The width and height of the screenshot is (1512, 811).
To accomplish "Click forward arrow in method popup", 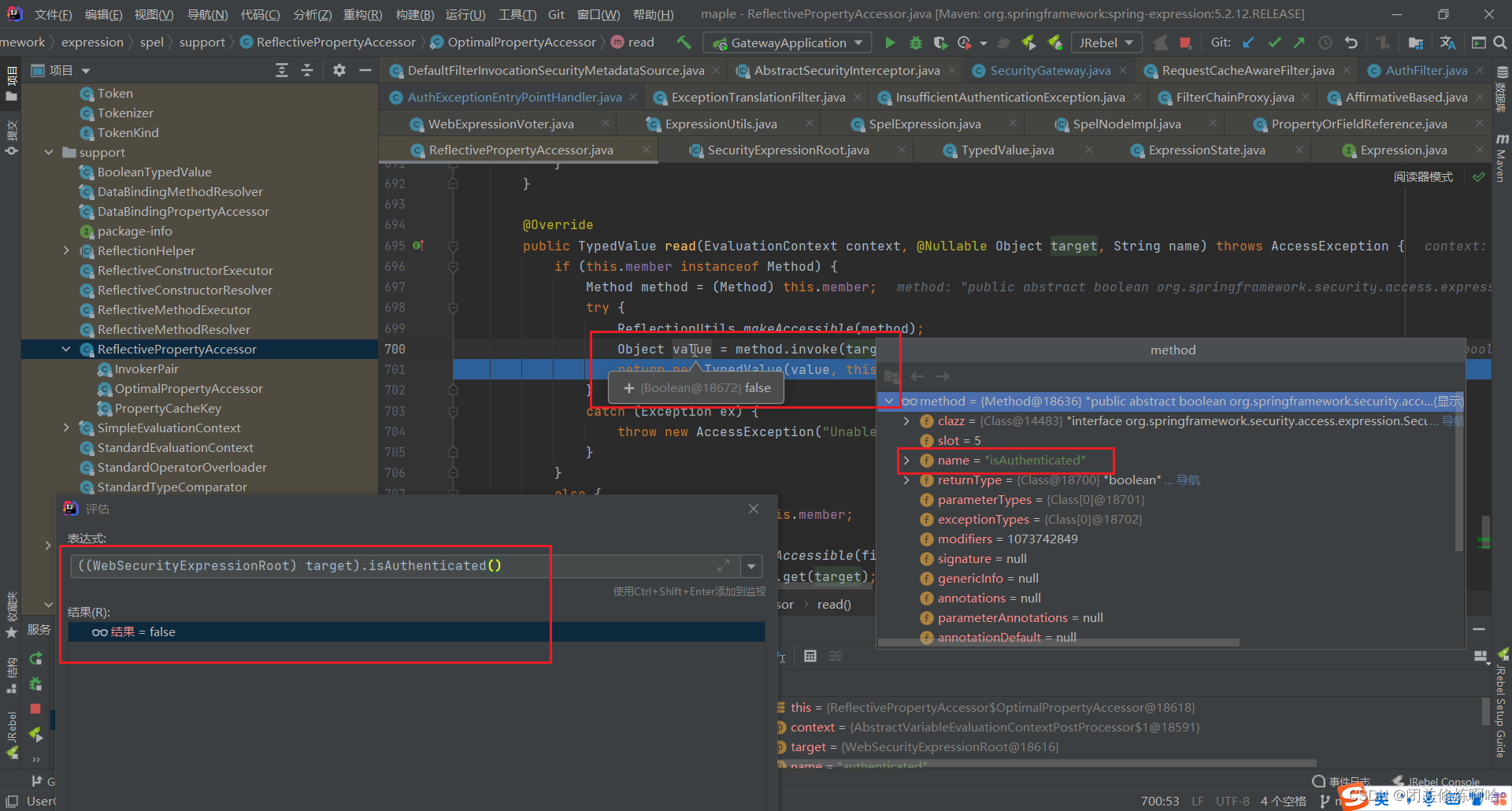I will pyautogui.click(x=943, y=376).
